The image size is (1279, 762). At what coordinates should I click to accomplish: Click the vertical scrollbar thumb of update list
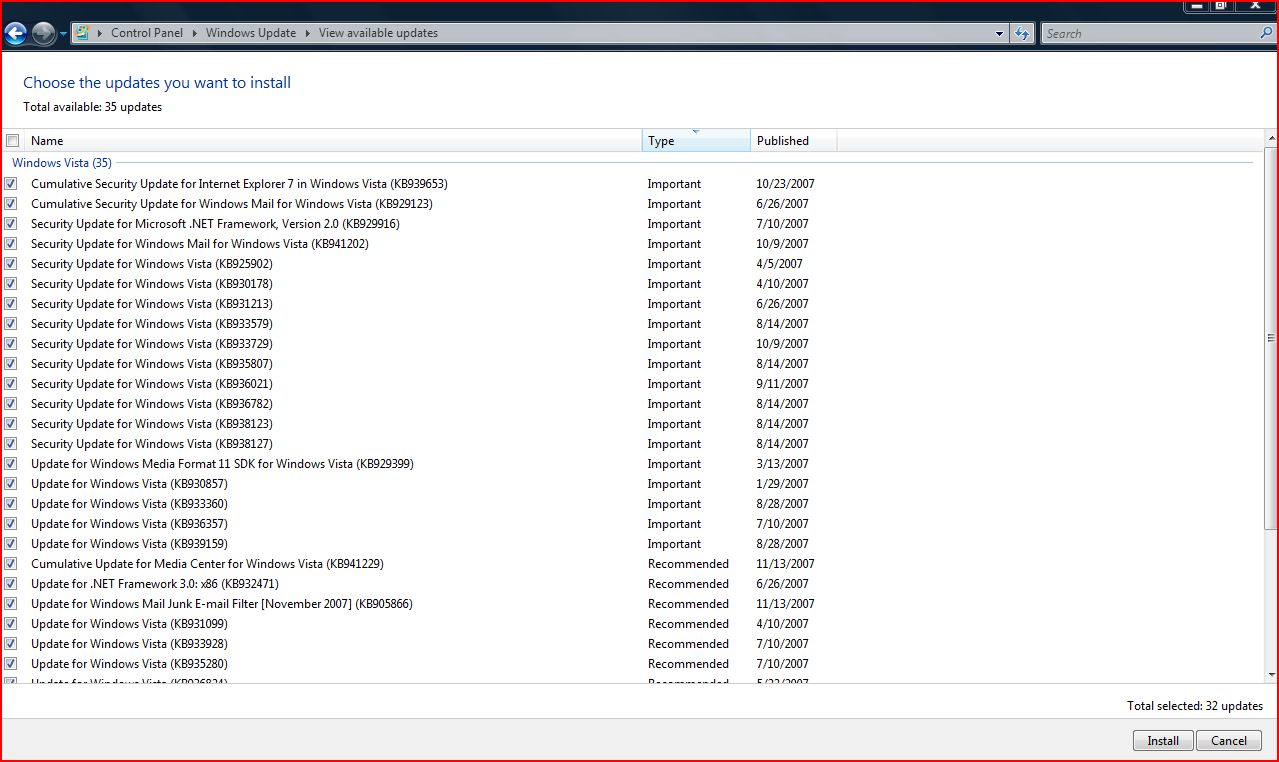[x=1272, y=338]
